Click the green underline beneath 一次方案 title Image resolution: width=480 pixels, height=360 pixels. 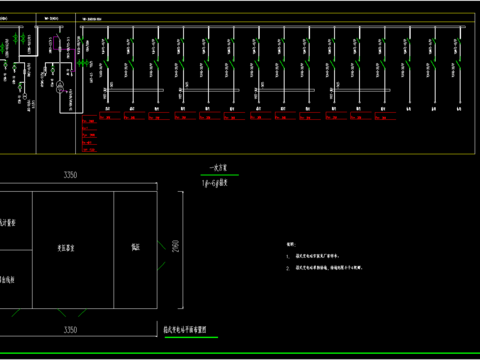220,175
